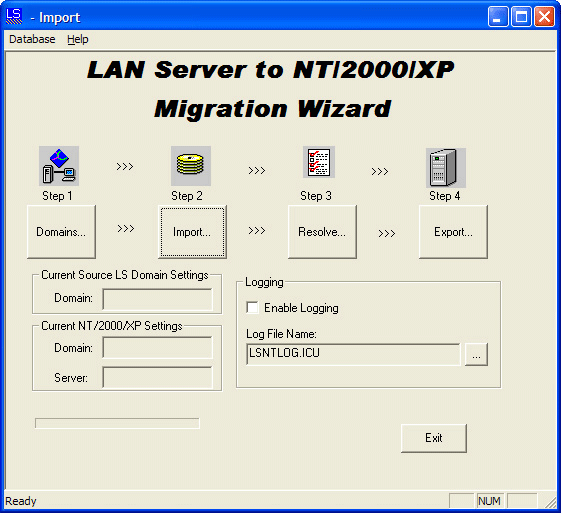Click the Import... button
The height and width of the screenshot is (513, 561).
(x=192, y=232)
